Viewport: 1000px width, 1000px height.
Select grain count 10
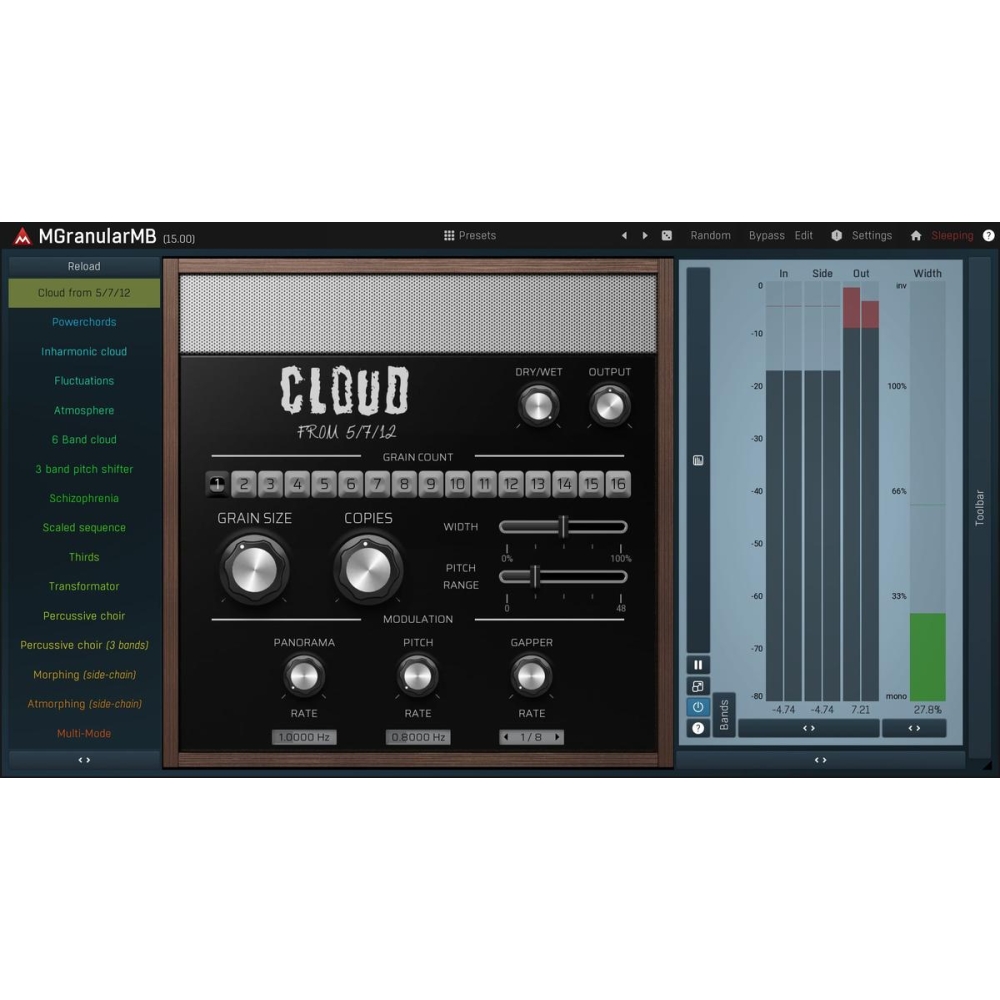coord(457,484)
